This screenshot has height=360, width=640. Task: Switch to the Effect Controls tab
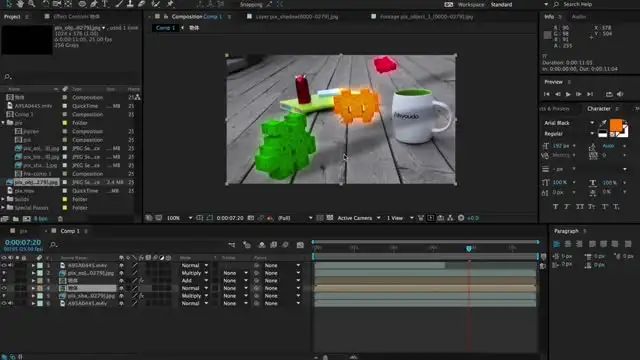point(77,17)
